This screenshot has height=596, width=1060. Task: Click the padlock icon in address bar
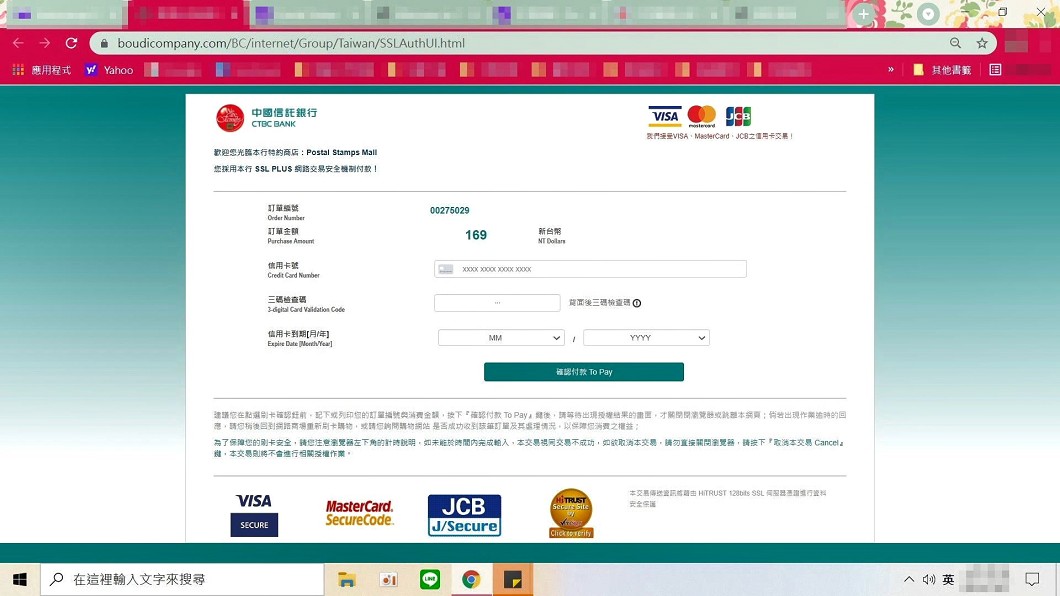(x=104, y=43)
